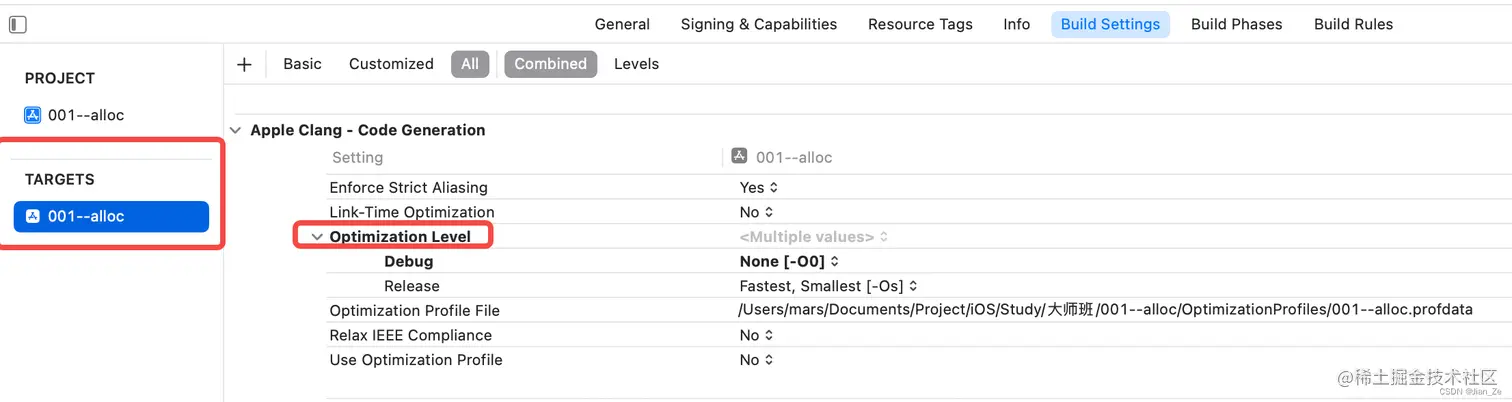The width and height of the screenshot is (1512, 402).
Task: Switch to Combined settings view
Action: click(x=550, y=64)
